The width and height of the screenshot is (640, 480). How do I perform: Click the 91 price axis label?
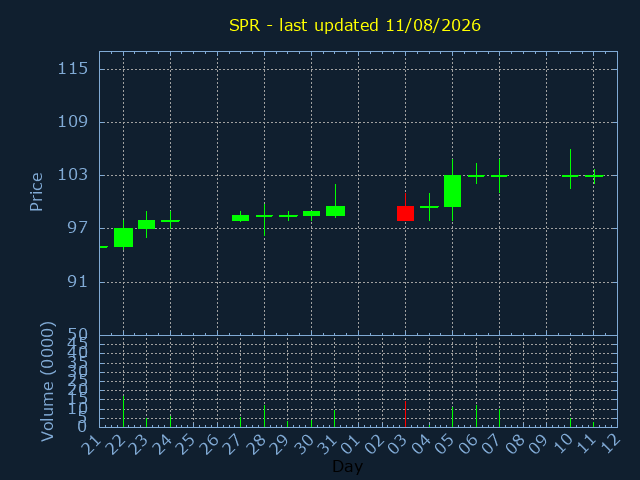coord(78,282)
